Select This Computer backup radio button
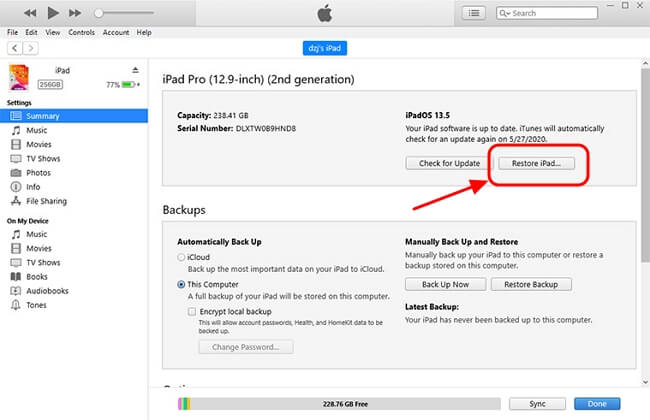The height and width of the screenshot is (420, 650). tap(181, 285)
